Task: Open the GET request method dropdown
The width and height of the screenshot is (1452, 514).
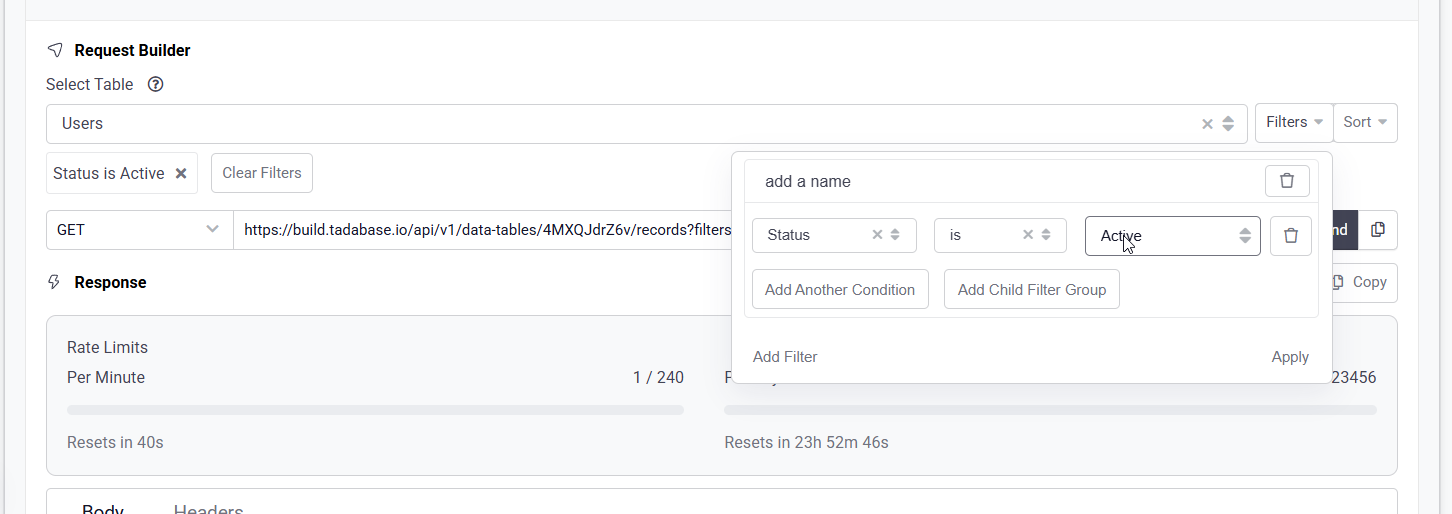Action: pyautogui.click(x=139, y=230)
